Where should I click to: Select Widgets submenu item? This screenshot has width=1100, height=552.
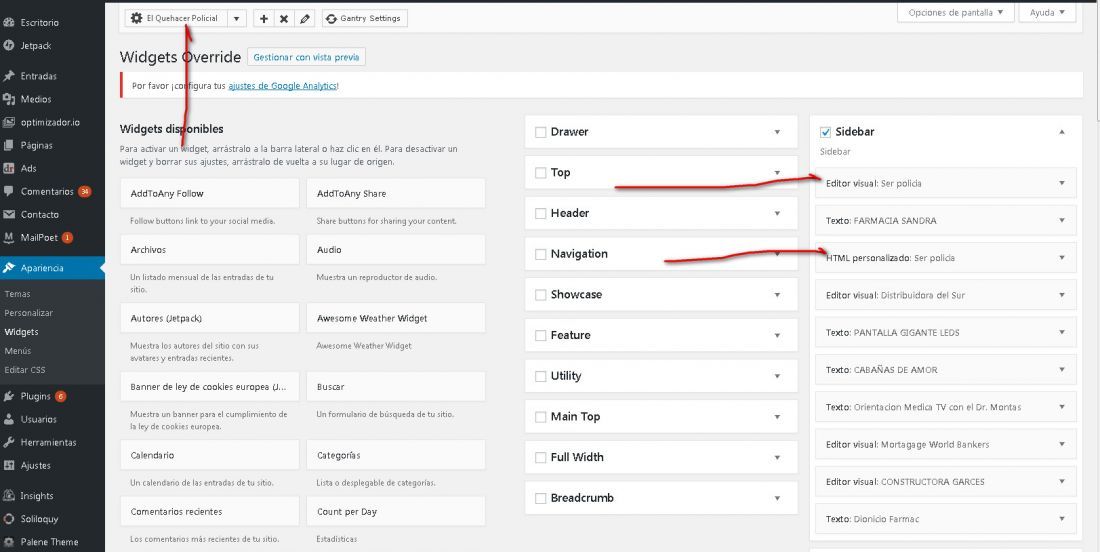[x=21, y=332]
